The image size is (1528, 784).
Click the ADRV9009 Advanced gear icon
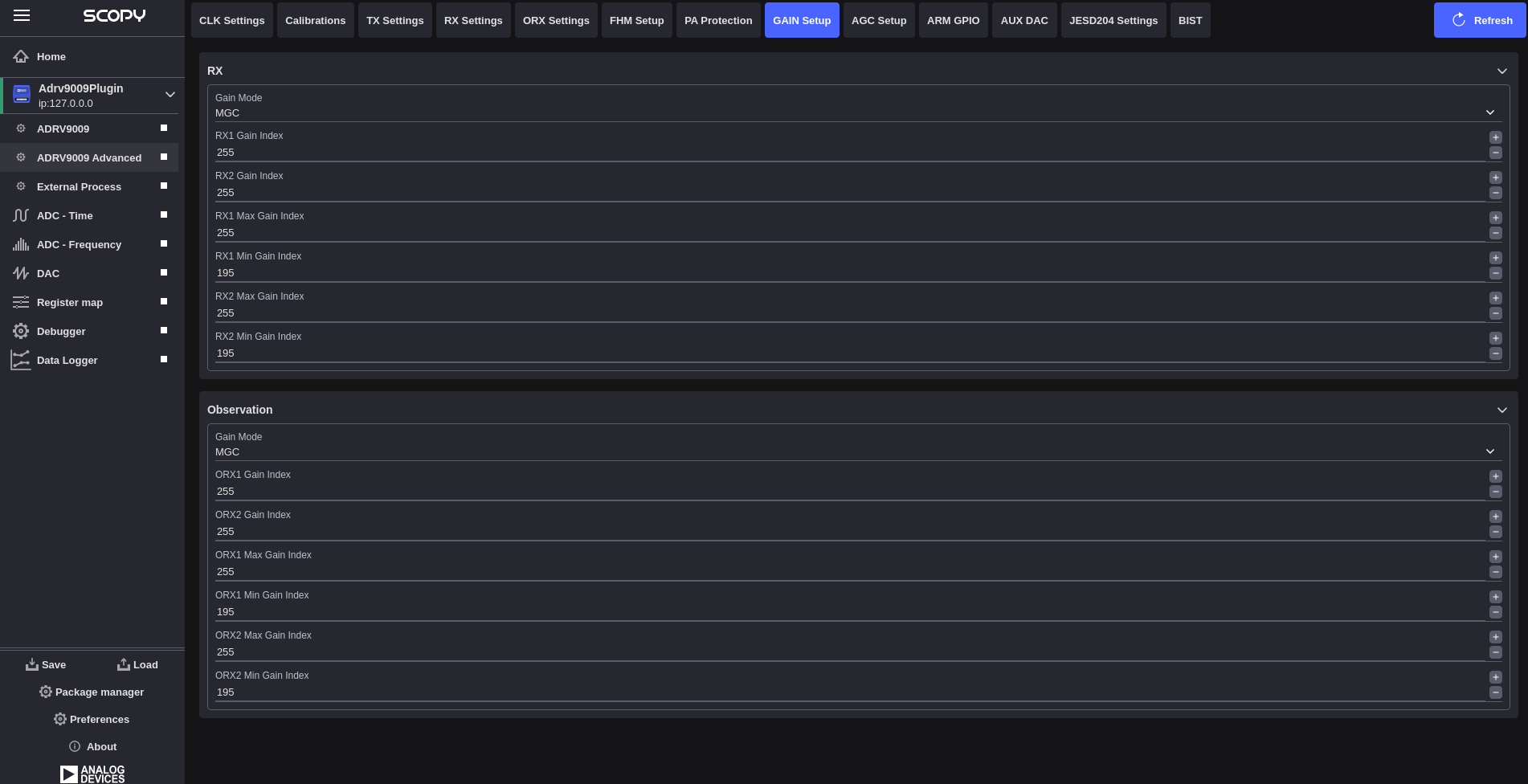coord(21,157)
